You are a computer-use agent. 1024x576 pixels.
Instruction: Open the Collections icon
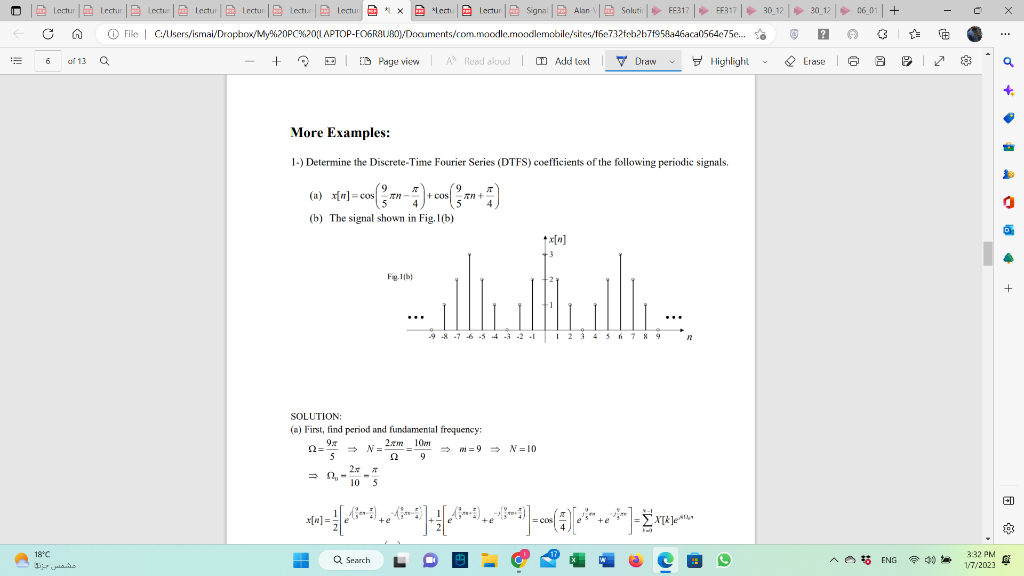coord(944,34)
